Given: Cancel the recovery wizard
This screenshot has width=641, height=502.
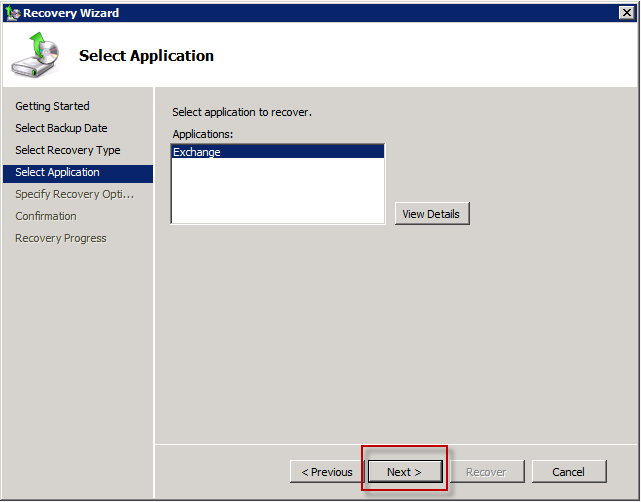Looking at the screenshot, I should 569,471.
